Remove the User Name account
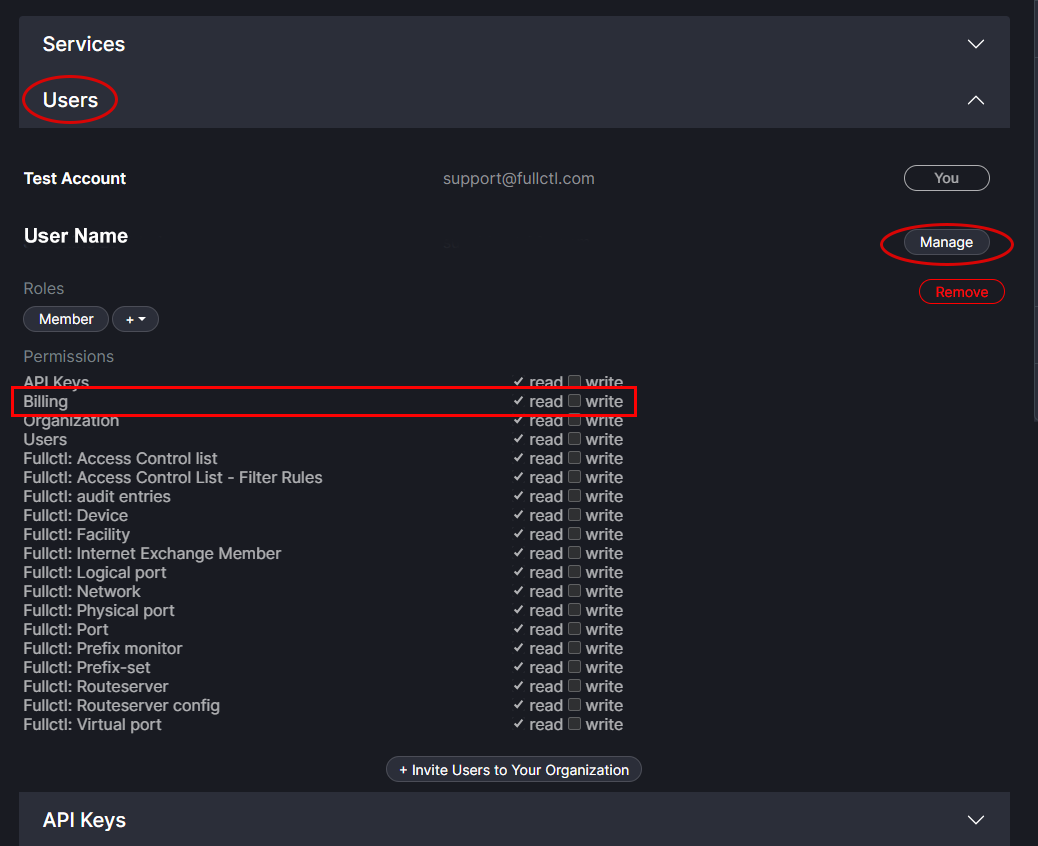This screenshot has width=1038, height=846. coord(961,292)
